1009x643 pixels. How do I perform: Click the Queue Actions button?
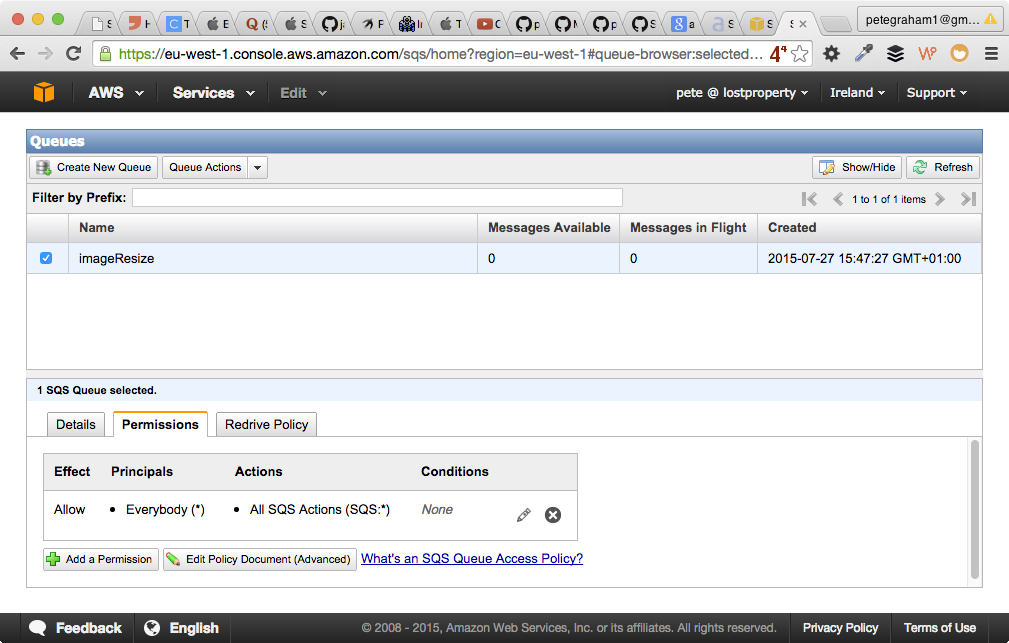205,167
